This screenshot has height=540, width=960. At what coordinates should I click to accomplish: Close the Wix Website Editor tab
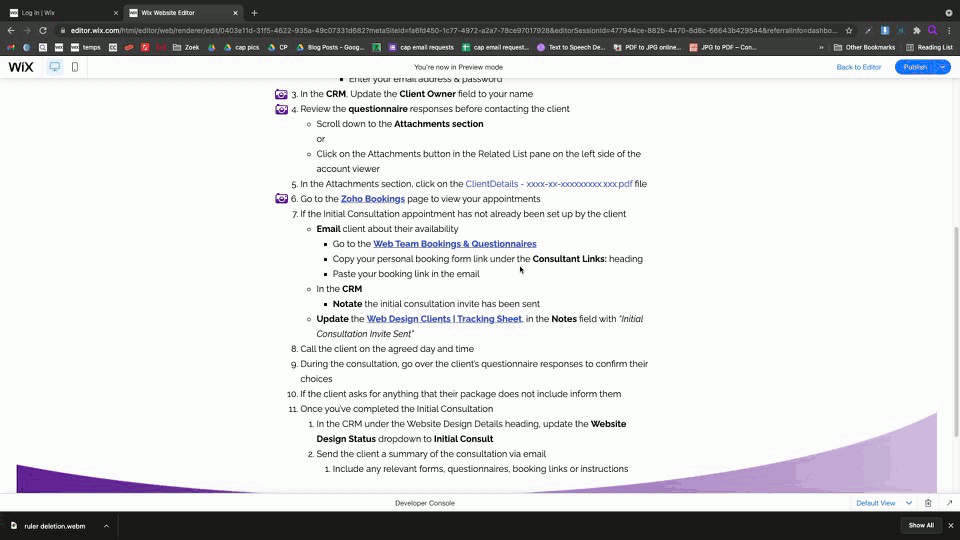(235, 13)
